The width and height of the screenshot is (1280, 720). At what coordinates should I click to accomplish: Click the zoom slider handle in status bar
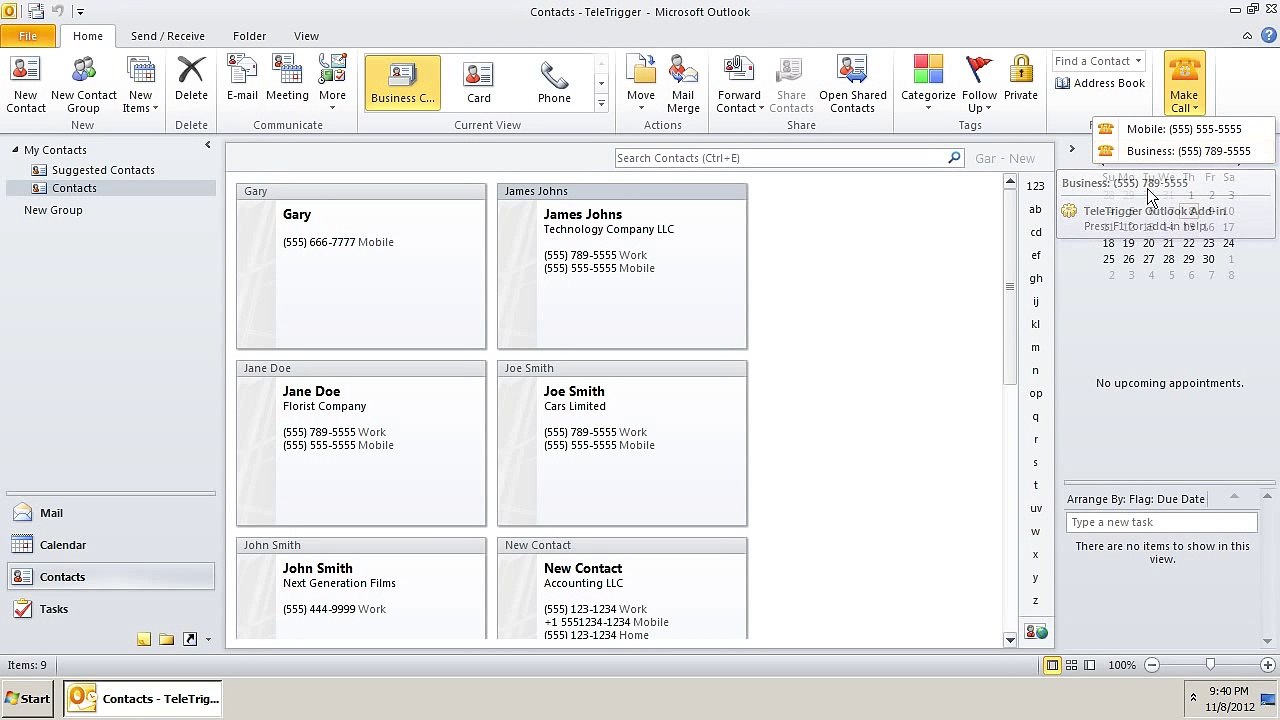(x=1210, y=665)
